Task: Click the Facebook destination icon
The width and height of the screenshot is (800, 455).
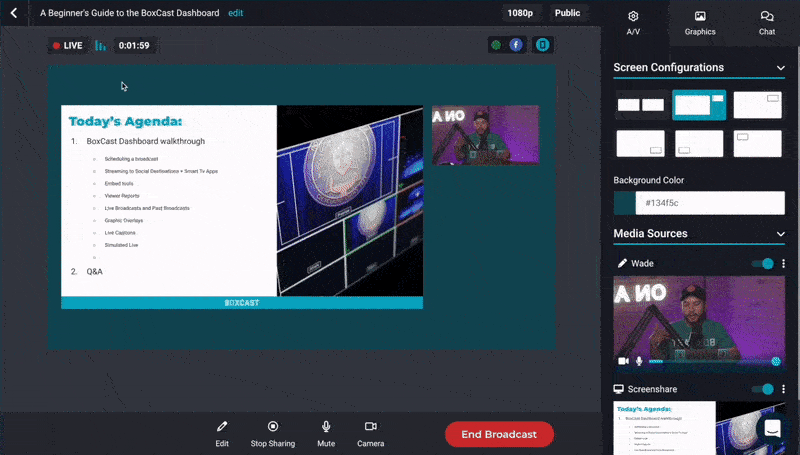Action: (x=516, y=45)
